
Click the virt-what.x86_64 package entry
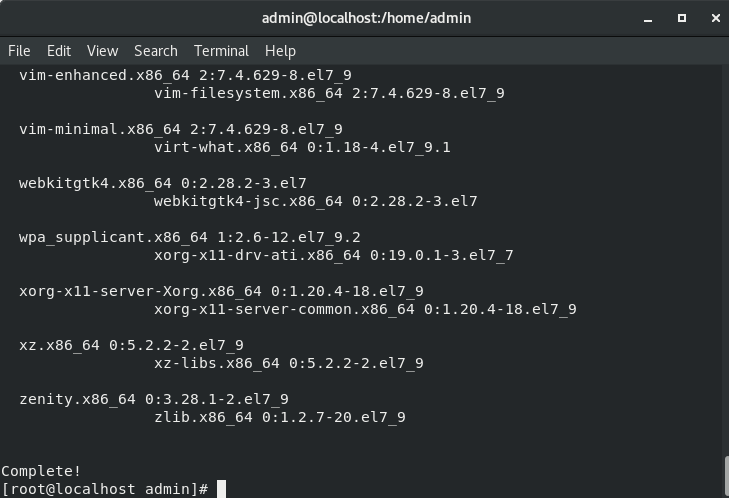click(x=302, y=147)
